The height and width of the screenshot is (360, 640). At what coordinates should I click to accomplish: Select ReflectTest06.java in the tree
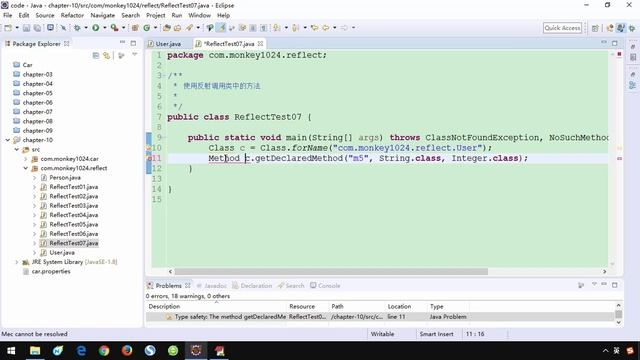pos(73,234)
